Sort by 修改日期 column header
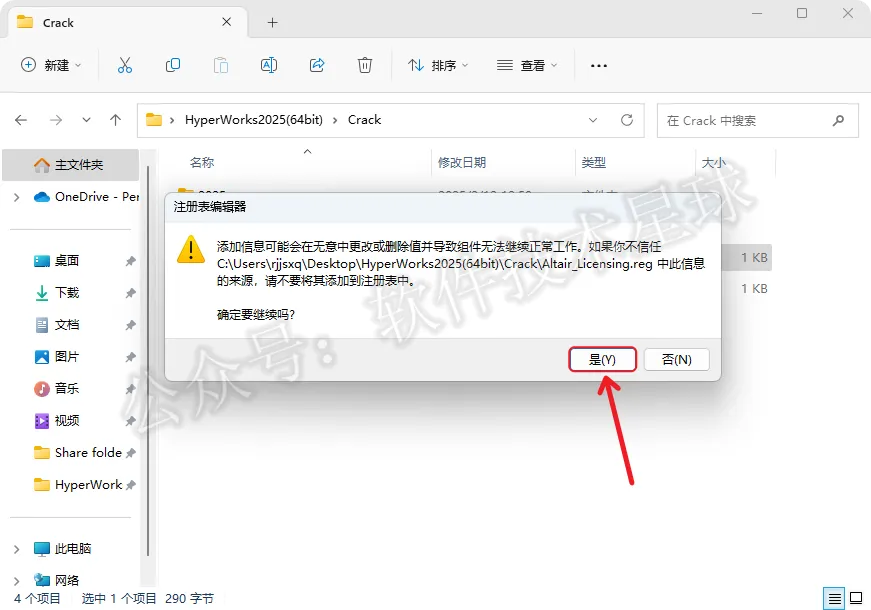This screenshot has height=610, width=871. click(x=462, y=163)
